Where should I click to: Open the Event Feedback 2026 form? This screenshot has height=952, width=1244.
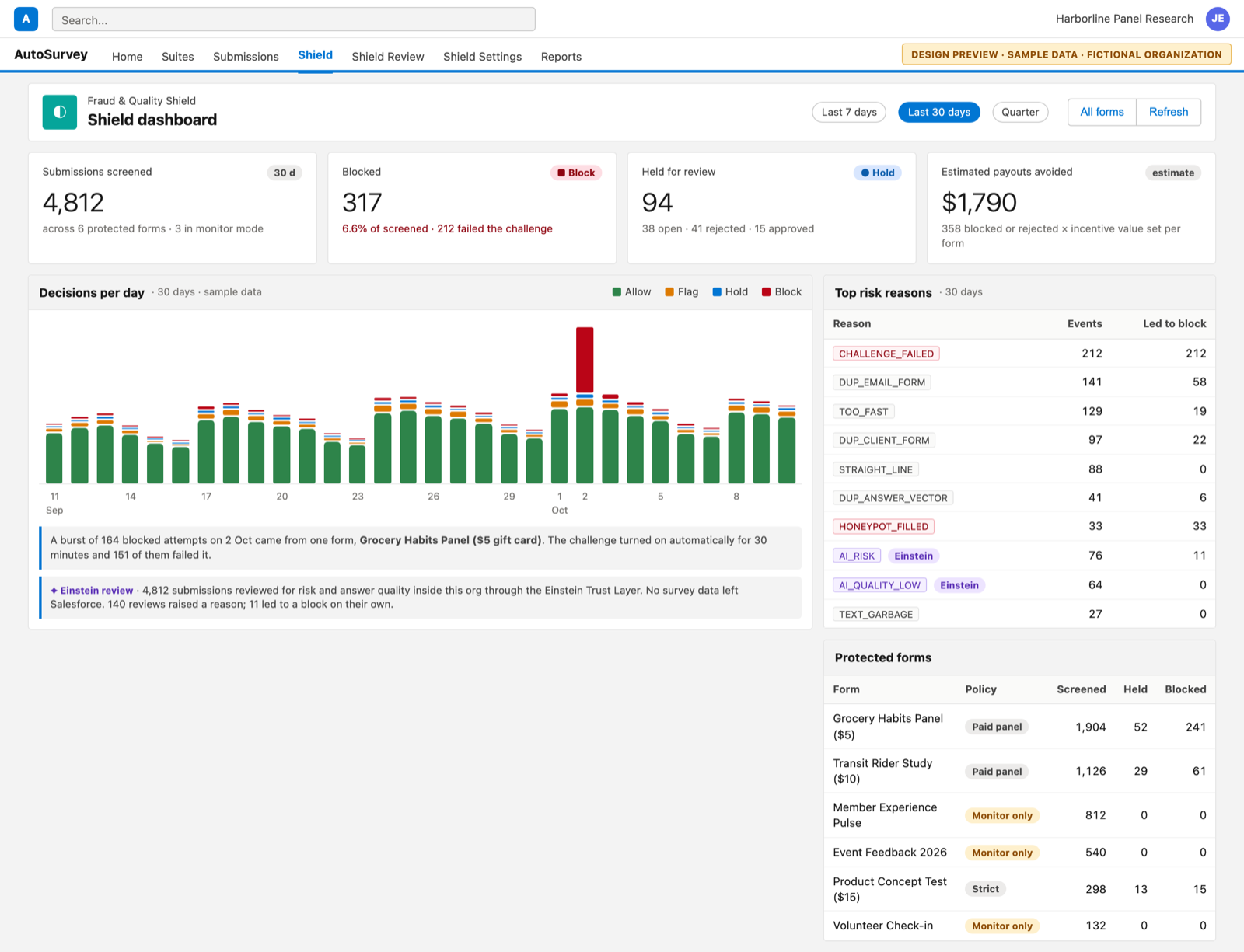(x=889, y=853)
